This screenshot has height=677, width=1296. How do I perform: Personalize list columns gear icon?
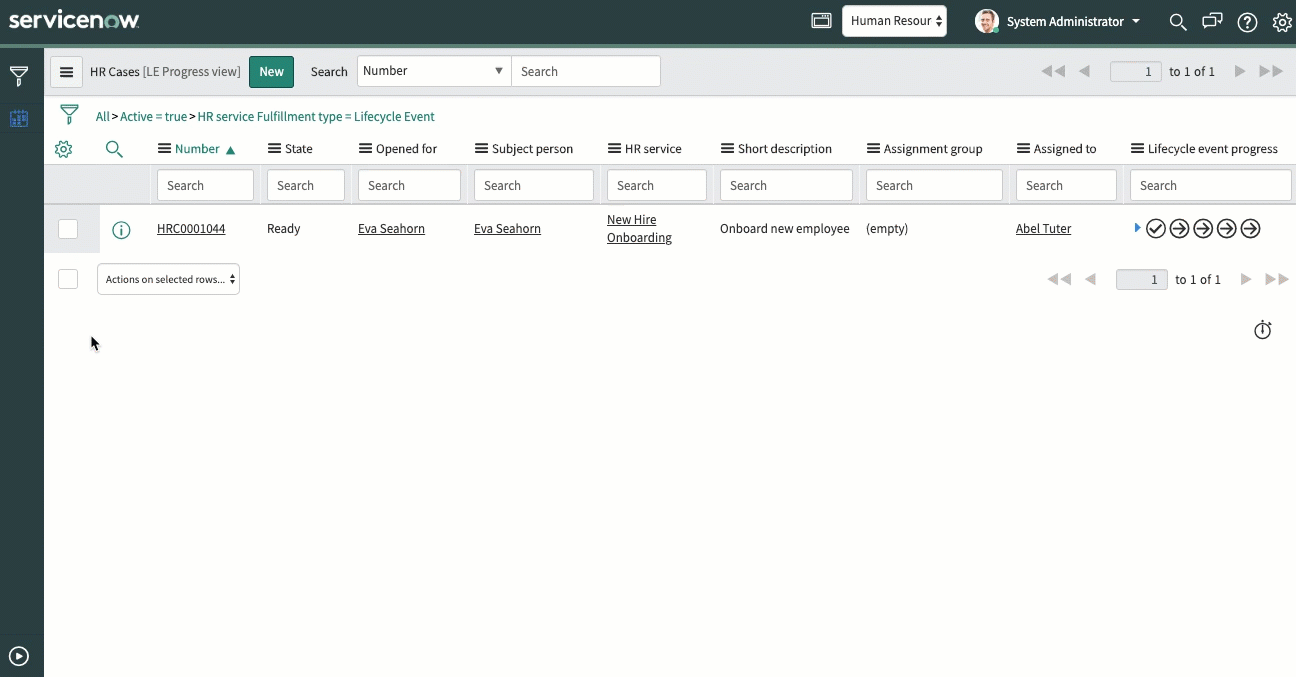64,149
